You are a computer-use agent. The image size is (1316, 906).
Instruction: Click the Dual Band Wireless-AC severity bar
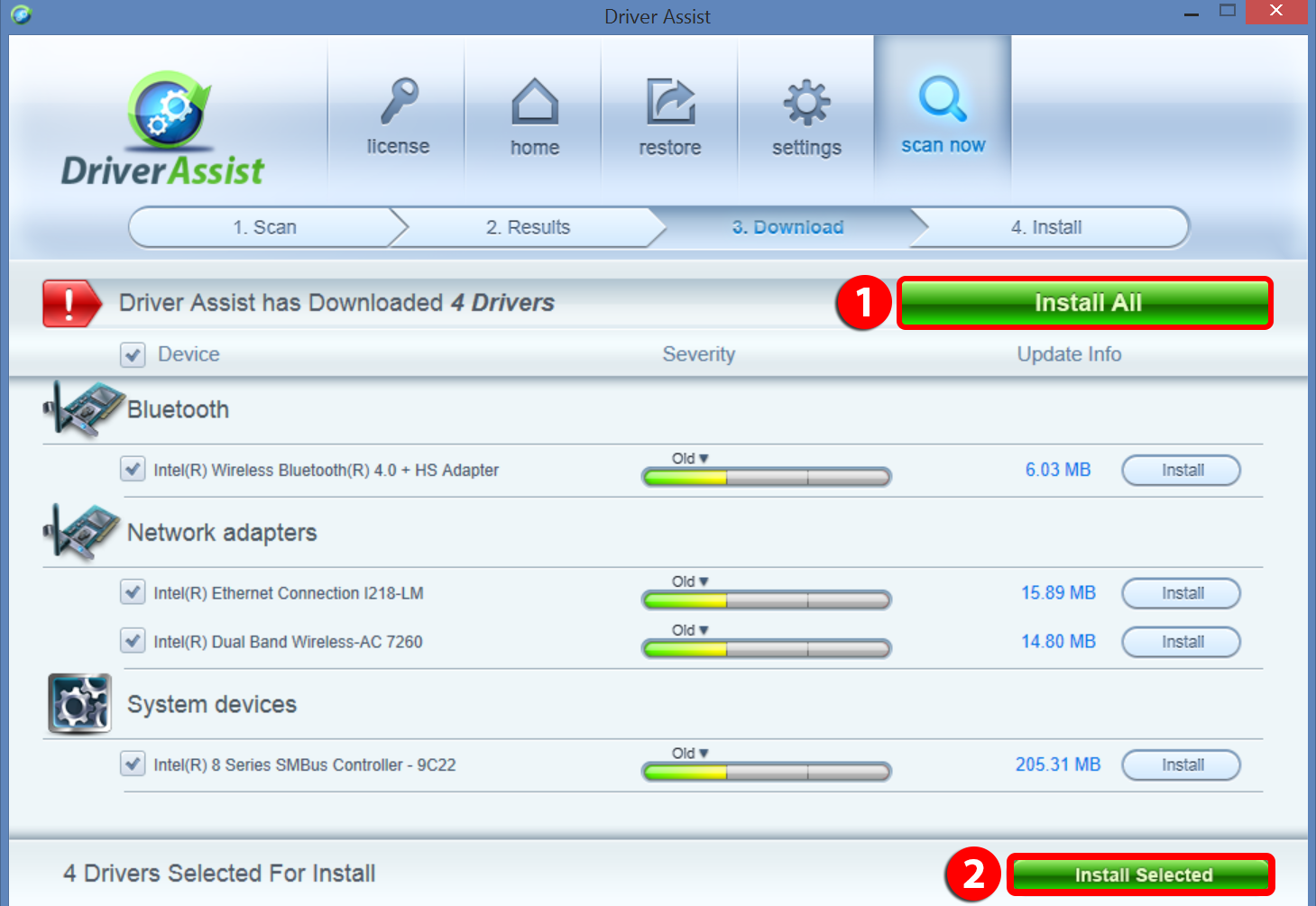(x=767, y=648)
